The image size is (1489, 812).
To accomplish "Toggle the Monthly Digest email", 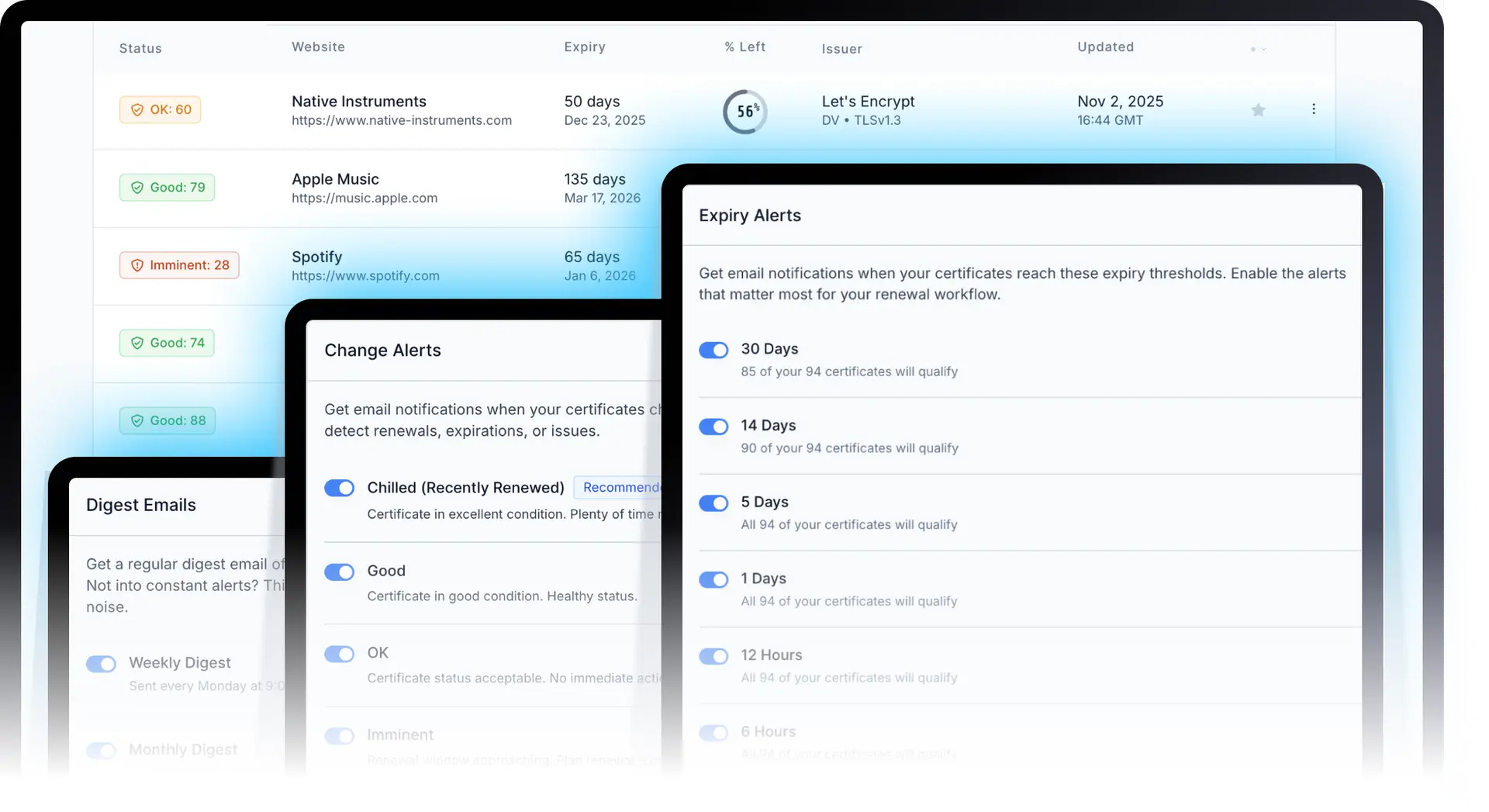I will coord(101,751).
